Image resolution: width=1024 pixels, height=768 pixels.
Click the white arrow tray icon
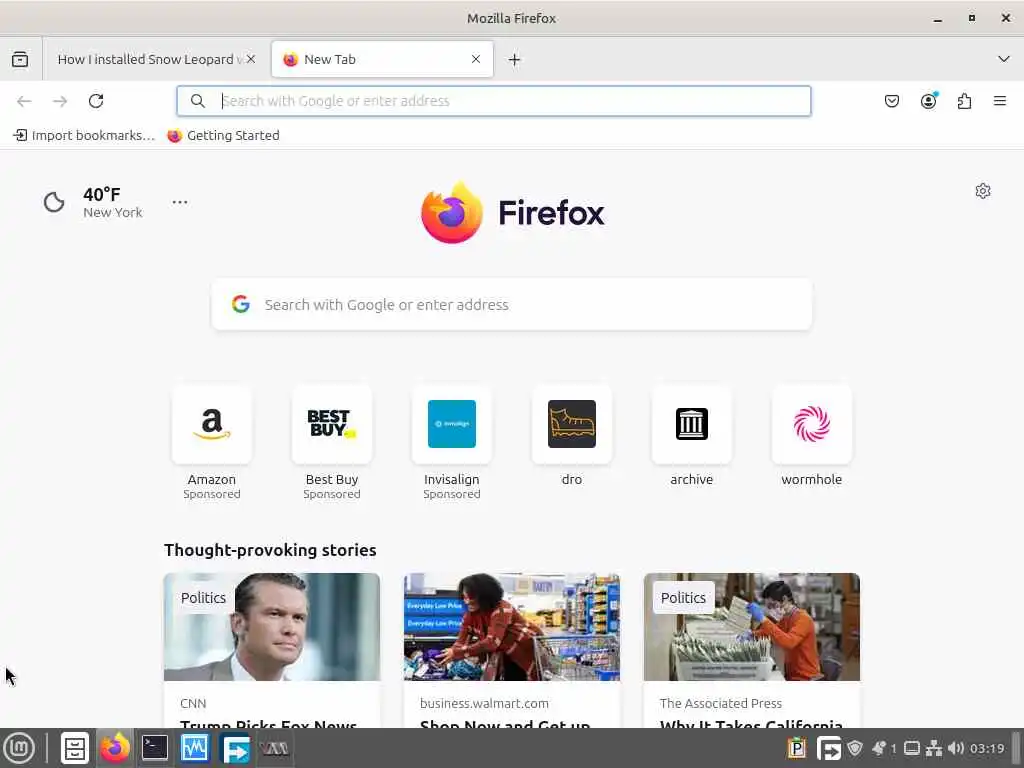point(829,748)
